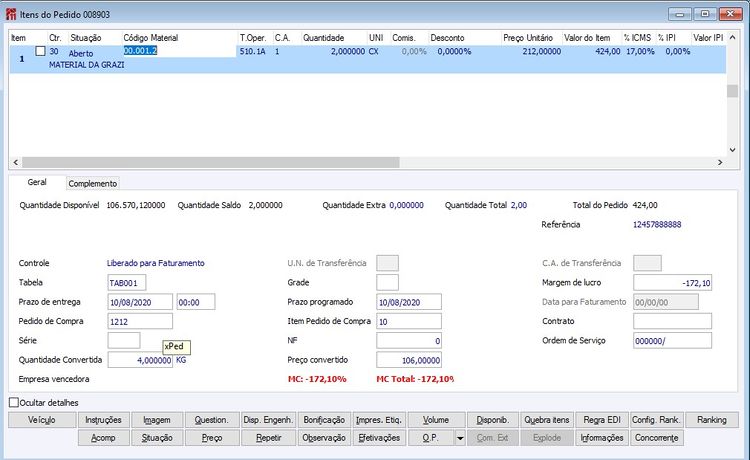Click the Preço button
This screenshot has width=750, height=460.
click(x=211, y=438)
